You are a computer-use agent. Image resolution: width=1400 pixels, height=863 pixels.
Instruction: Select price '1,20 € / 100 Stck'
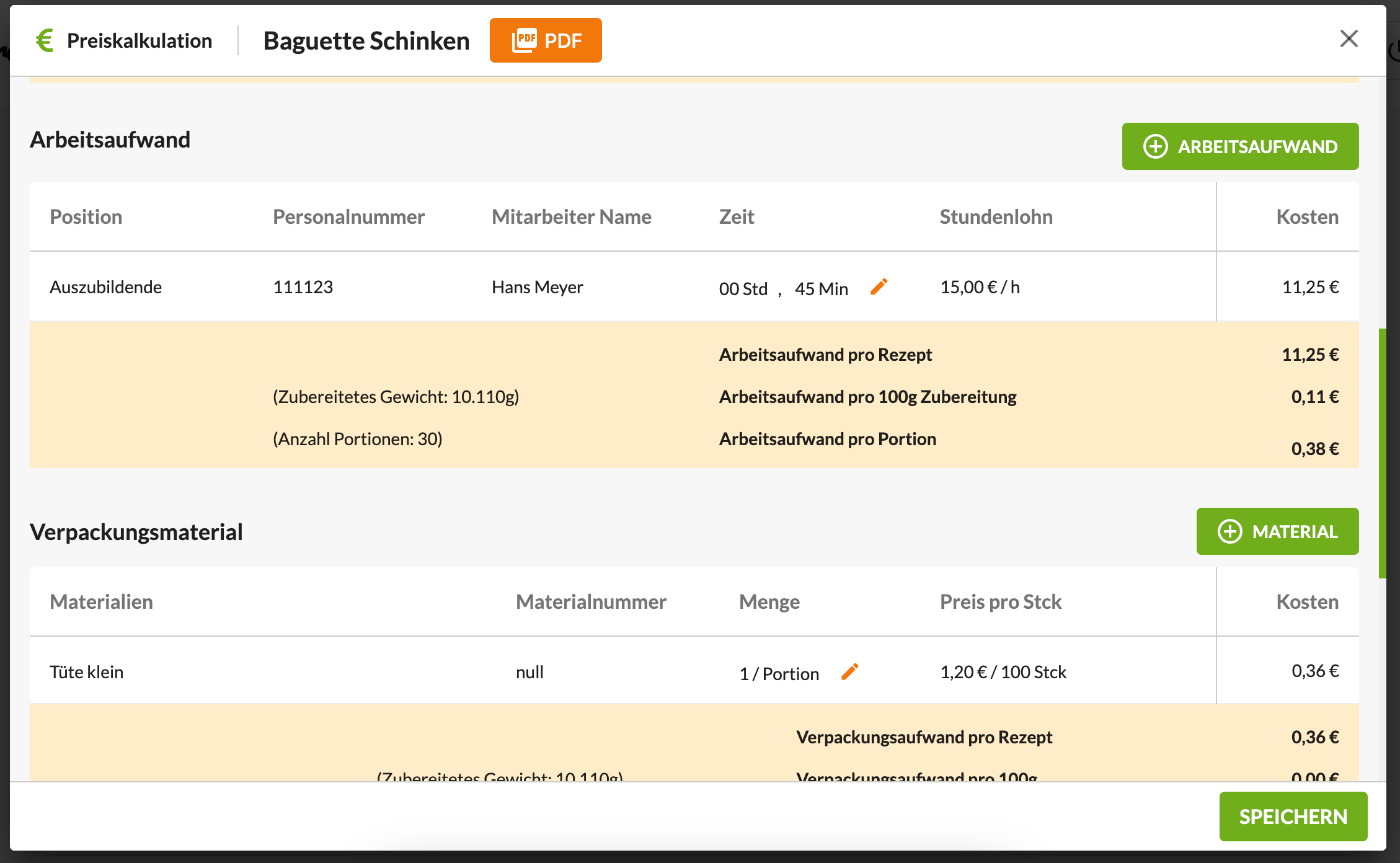click(1003, 672)
